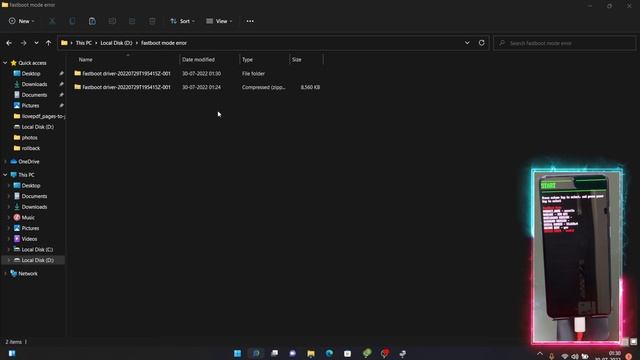The height and width of the screenshot is (360, 640).
Task: Open taskbar Search icon
Action: click(x=256, y=353)
